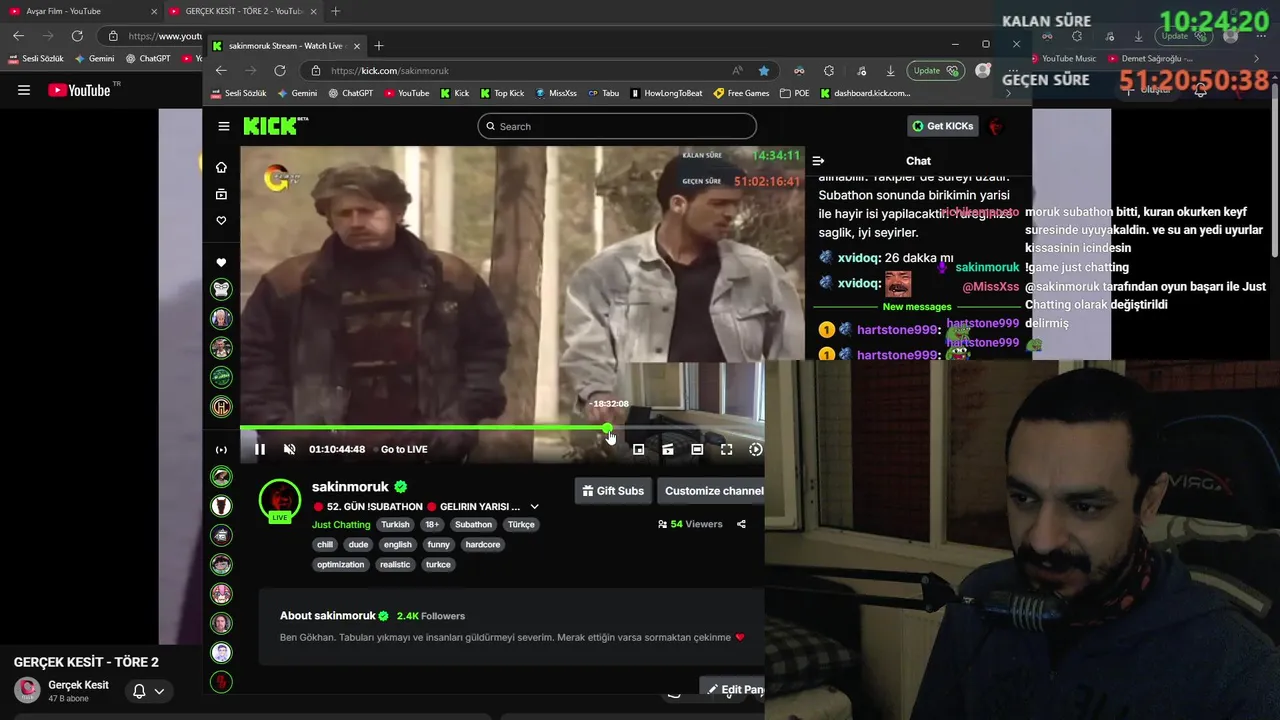The image size is (1280, 720).
Task: Open the HowLongToBeat bookmark
Action: click(x=666, y=93)
